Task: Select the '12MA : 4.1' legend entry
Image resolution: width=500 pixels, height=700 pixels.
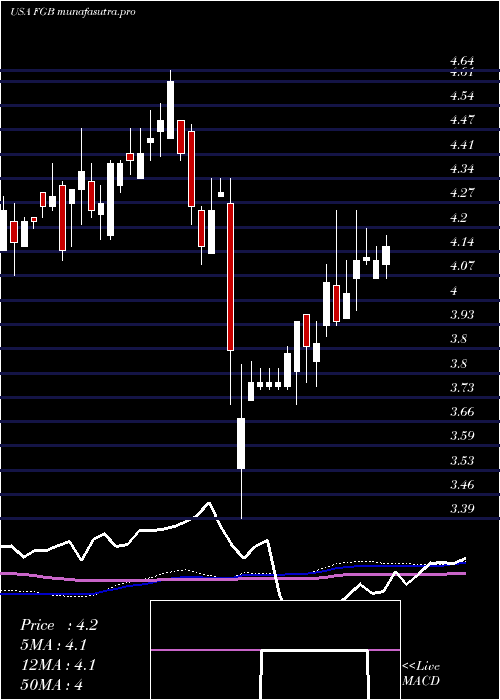Action: tap(57, 665)
